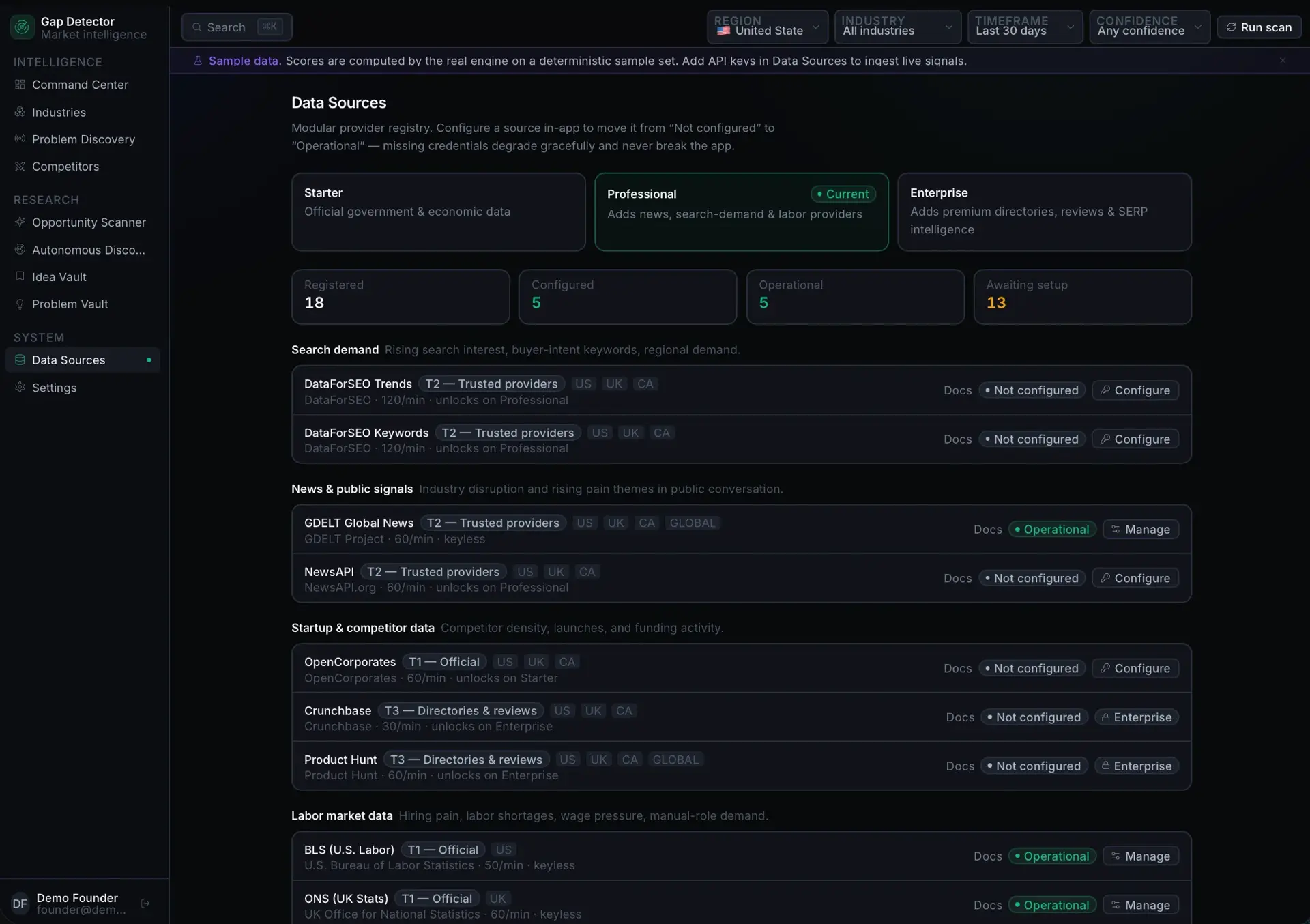Manage the GDELT Global News source

[x=1140, y=530]
